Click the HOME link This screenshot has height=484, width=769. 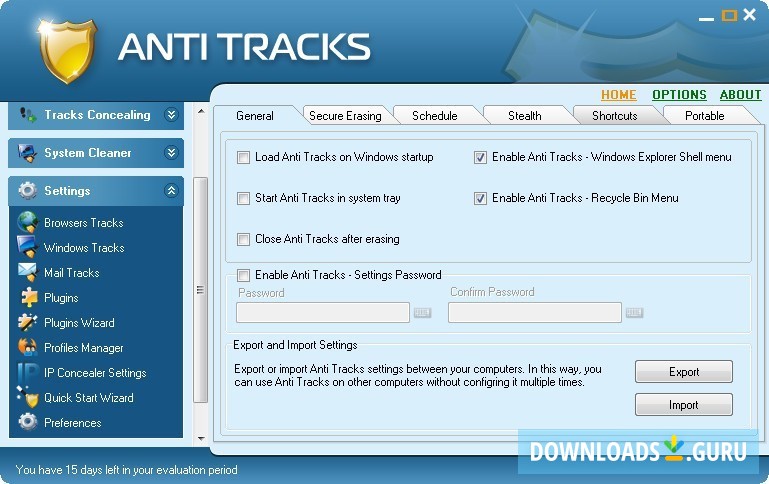(x=619, y=95)
